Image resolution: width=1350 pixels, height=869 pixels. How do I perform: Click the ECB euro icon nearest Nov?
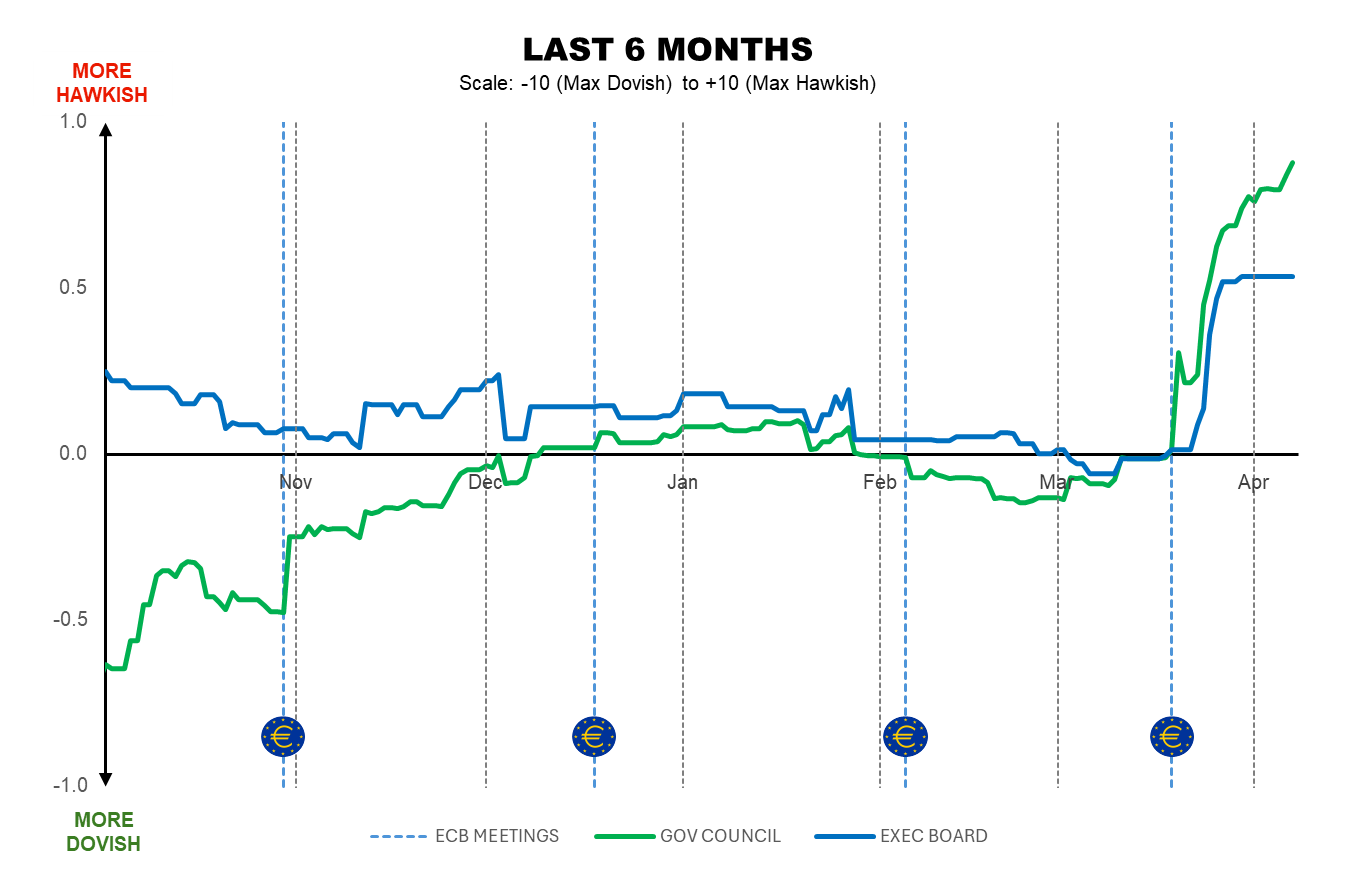[283, 737]
